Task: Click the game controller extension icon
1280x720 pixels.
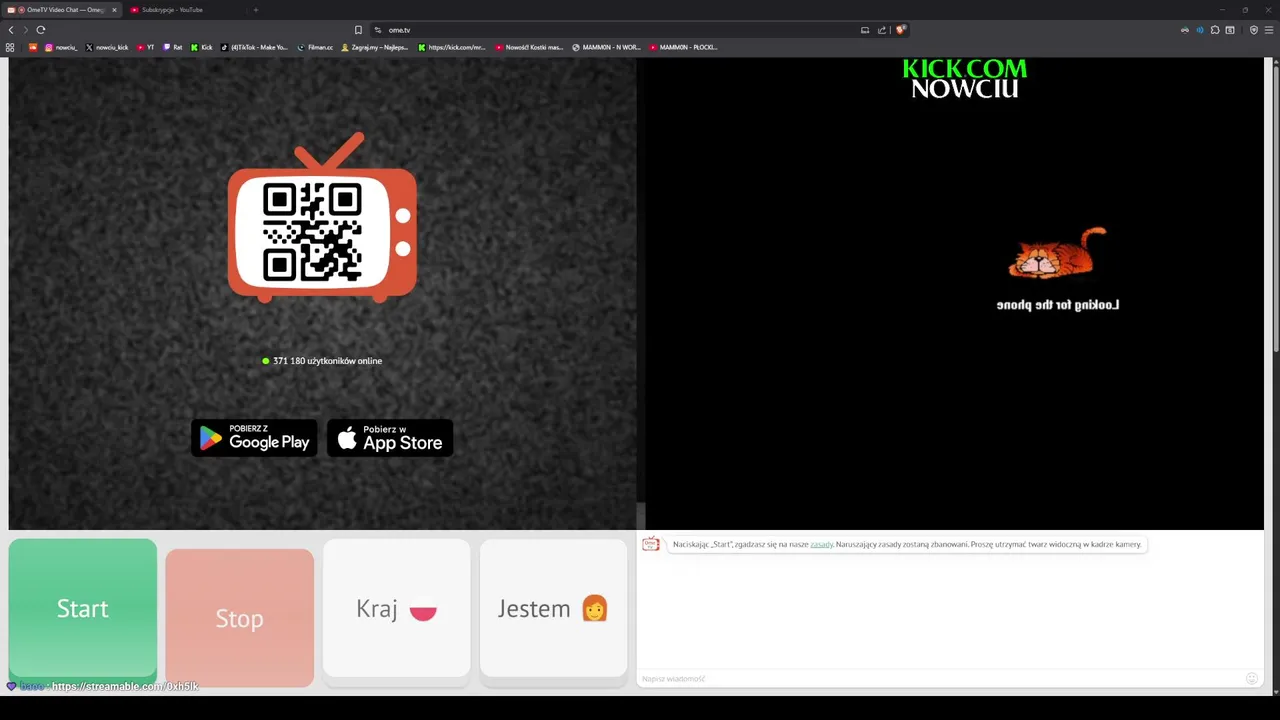Action: click(x=1185, y=30)
